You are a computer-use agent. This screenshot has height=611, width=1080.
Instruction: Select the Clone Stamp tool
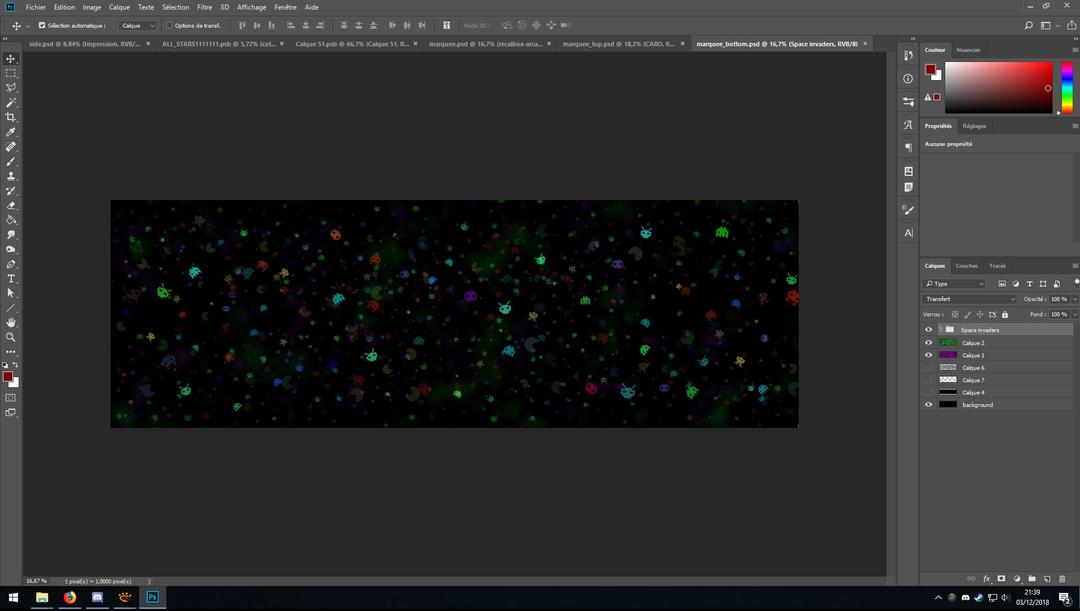(10, 176)
